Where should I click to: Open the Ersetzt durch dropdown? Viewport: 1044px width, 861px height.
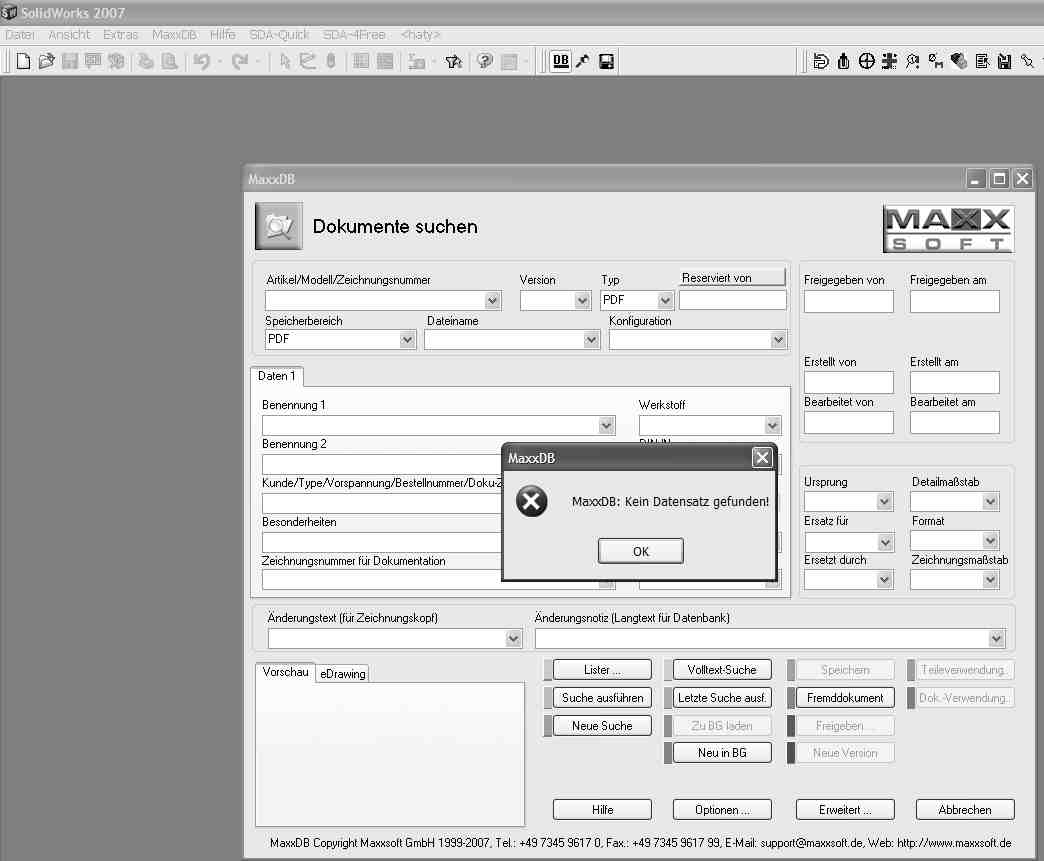(884, 580)
